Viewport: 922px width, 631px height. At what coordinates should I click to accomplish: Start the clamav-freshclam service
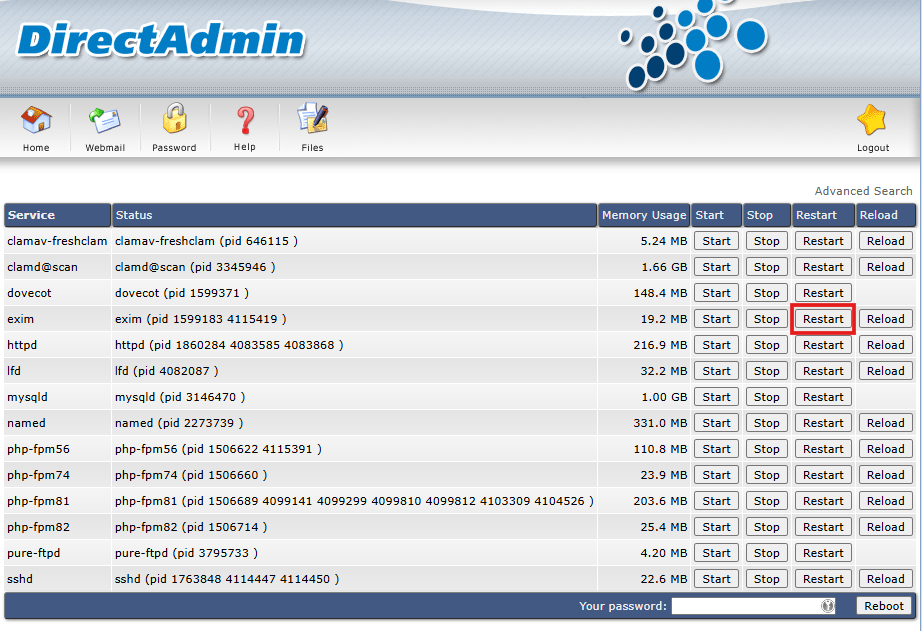click(716, 241)
